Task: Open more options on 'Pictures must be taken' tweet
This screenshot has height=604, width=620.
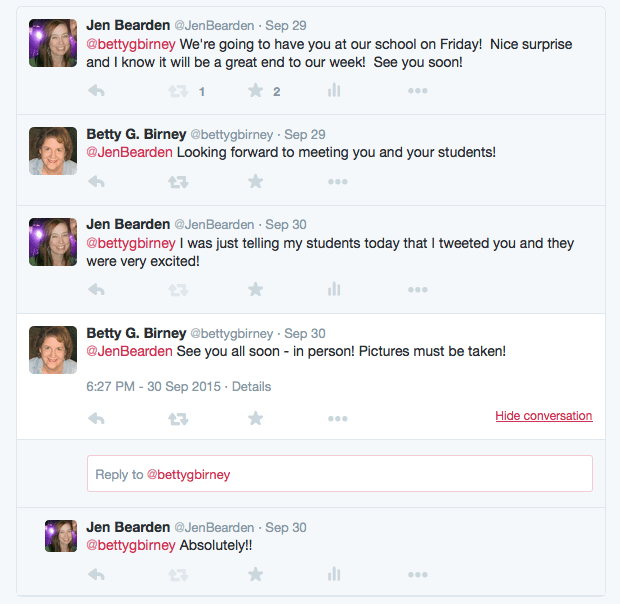Action: pyautogui.click(x=337, y=418)
